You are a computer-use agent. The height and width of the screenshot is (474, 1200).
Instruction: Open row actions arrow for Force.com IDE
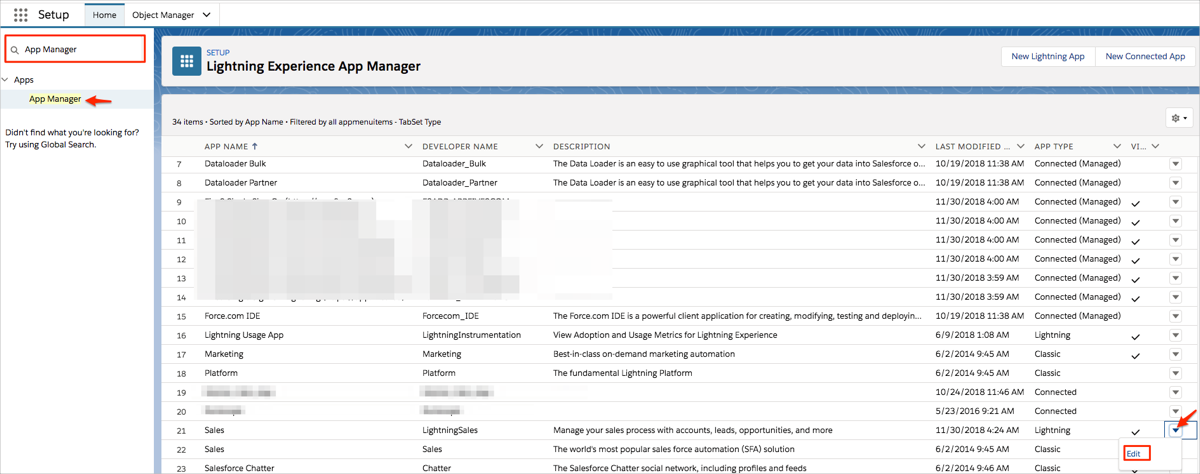click(x=1175, y=316)
